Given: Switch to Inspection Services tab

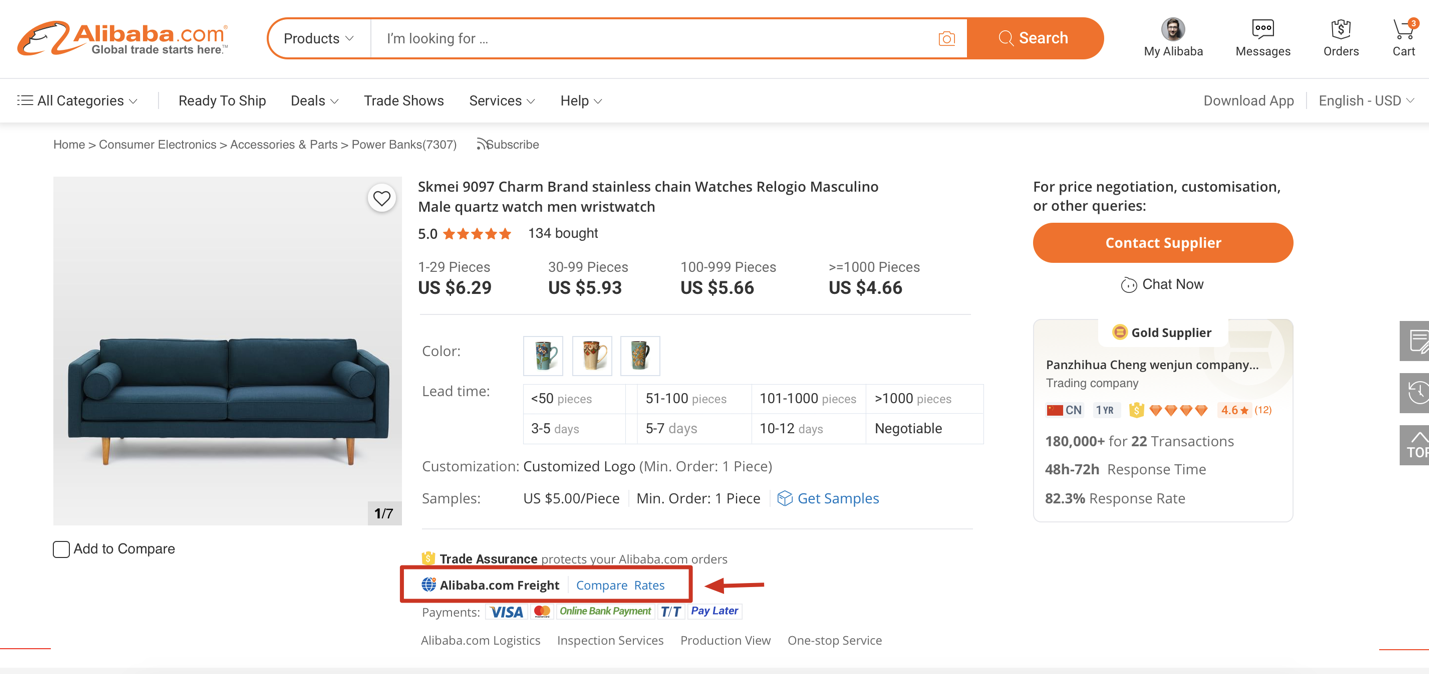Looking at the screenshot, I should click(x=610, y=641).
